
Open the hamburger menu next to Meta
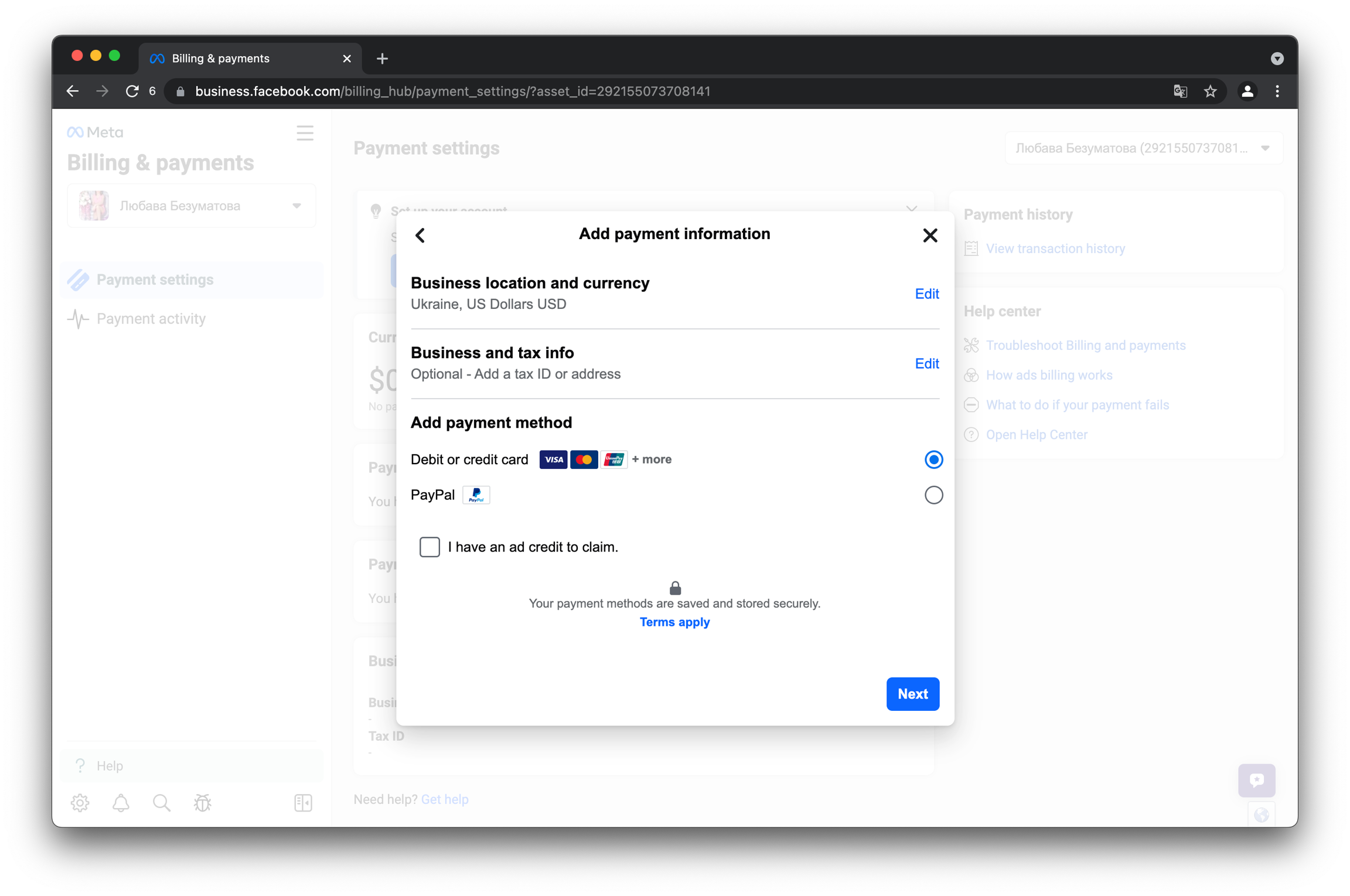(305, 133)
